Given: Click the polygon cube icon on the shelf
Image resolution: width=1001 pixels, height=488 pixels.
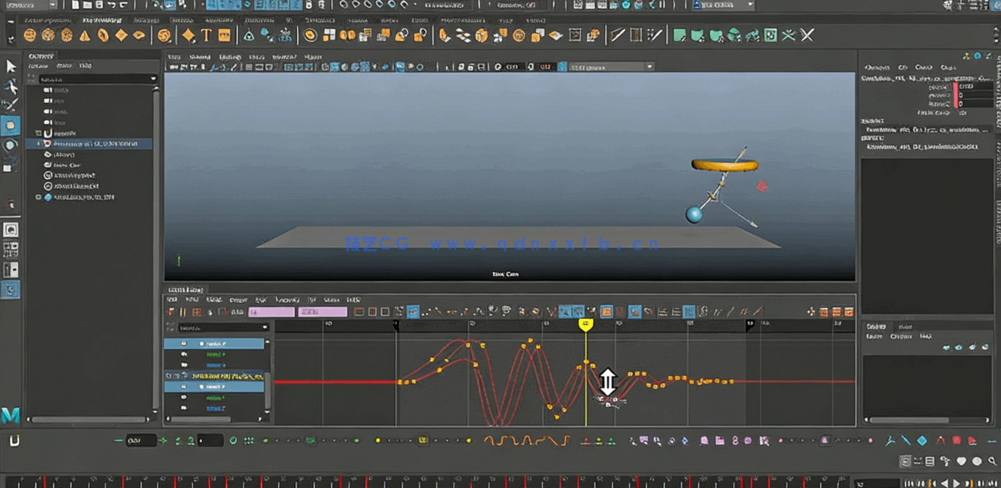Looking at the screenshot, I should tap(48, 36).
